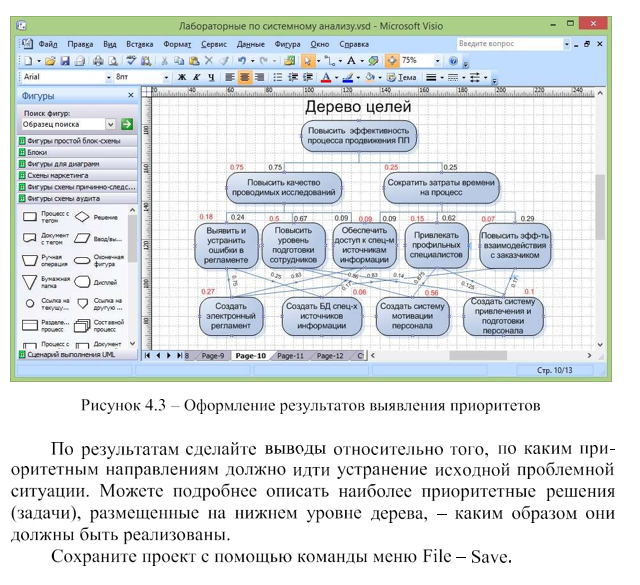
Task: Click the Введите вопрос help field
Action: pyautogui.click(x=510, y=44)
